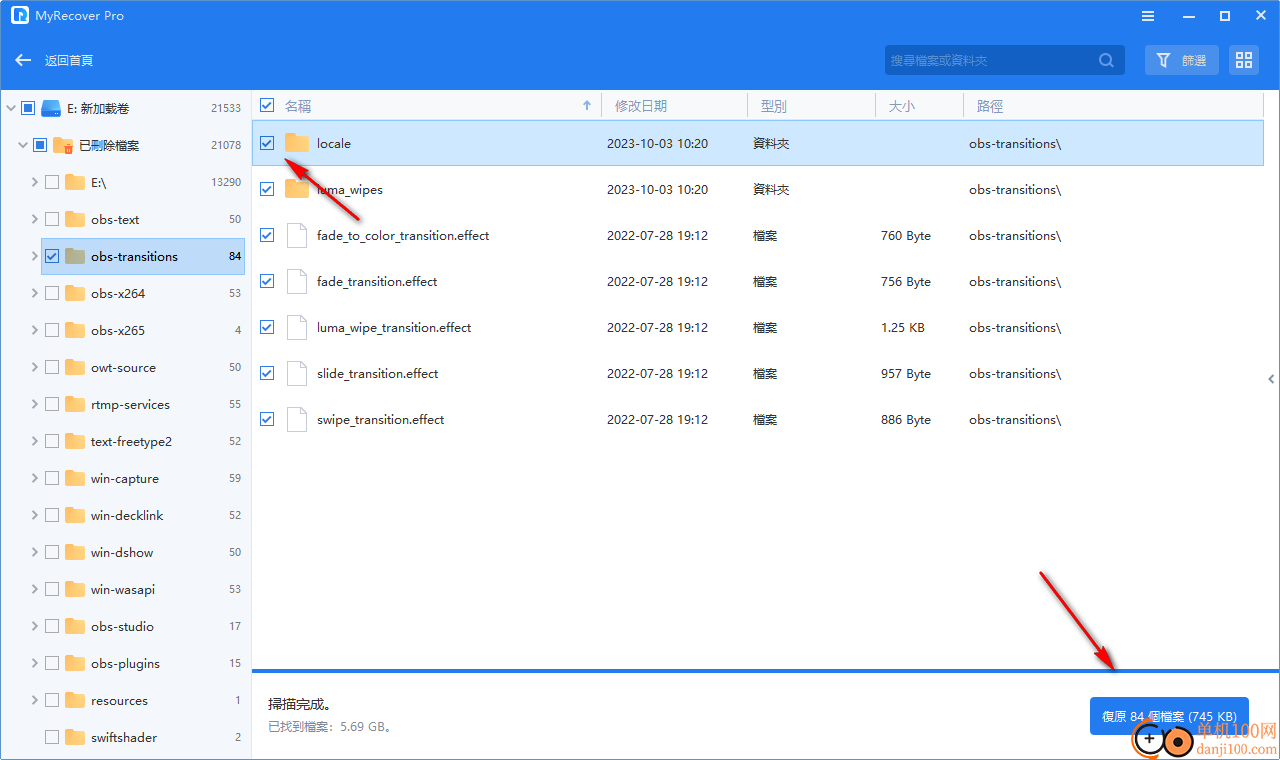Uncheck the select-all checkbox in header
This screenshot has height=760, width=1280.
click(267, 105)
